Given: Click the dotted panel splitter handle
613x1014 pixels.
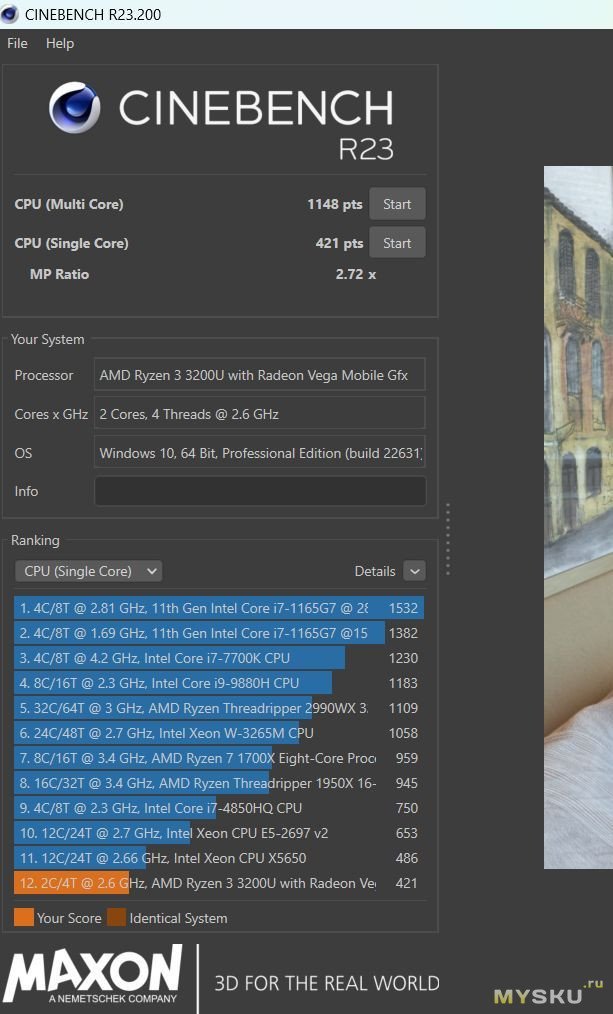Looking at the screenshot, I should coord(447,539).
